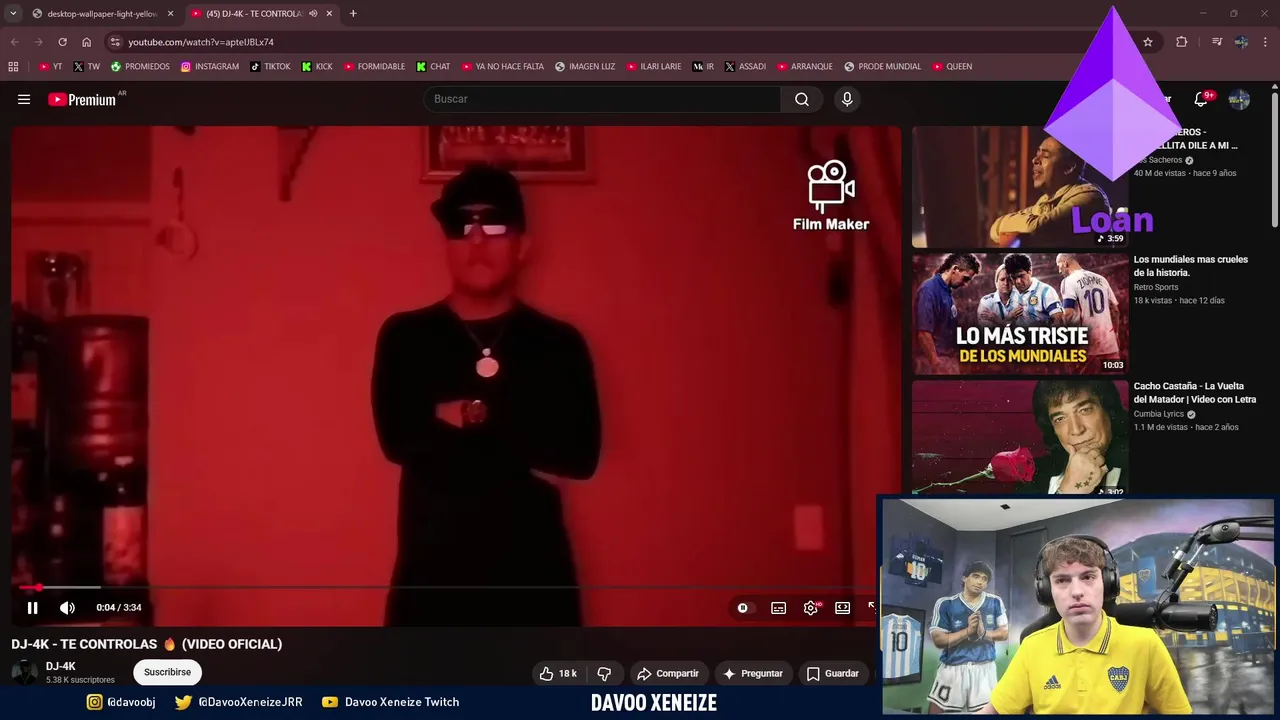Mute the tab with its audio icon
This screenshot has width=1280, height=720.
pos(313,14)
